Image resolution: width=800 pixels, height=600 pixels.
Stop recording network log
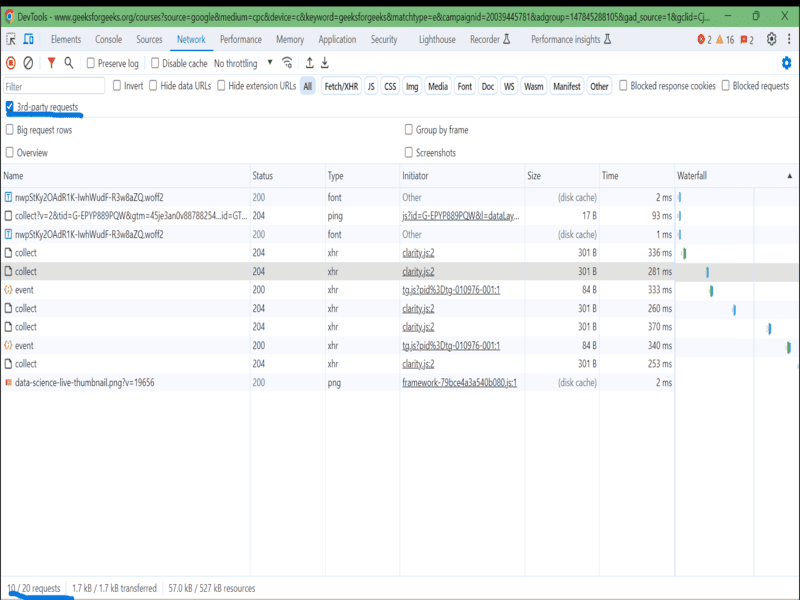click(11, 63)
